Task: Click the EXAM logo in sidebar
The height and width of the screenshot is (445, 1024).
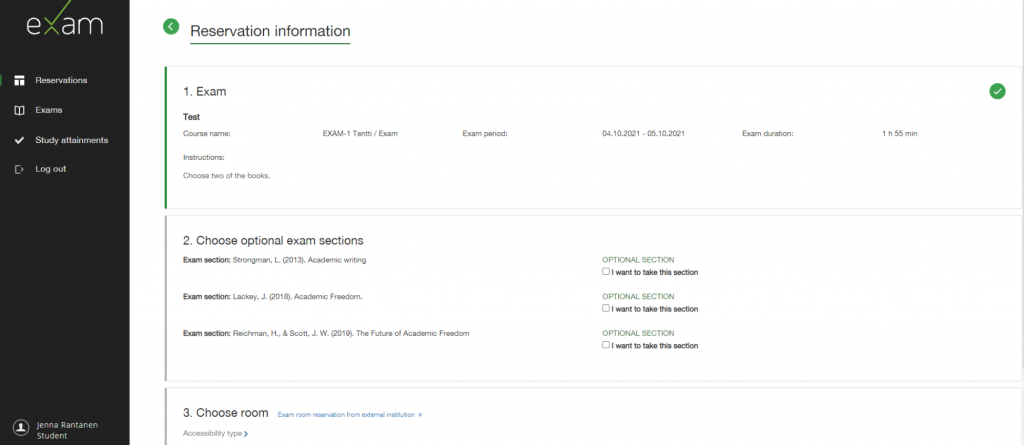Action: tap(64, 23)
